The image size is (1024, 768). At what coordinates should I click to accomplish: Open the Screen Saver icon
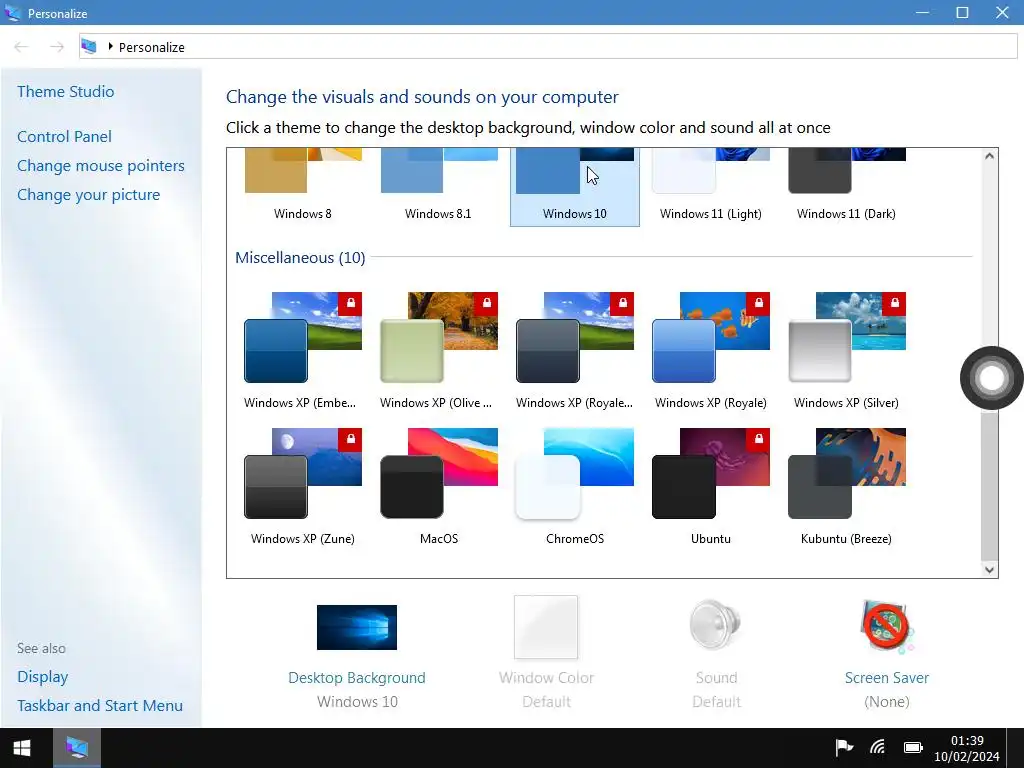tap(887, 626)
